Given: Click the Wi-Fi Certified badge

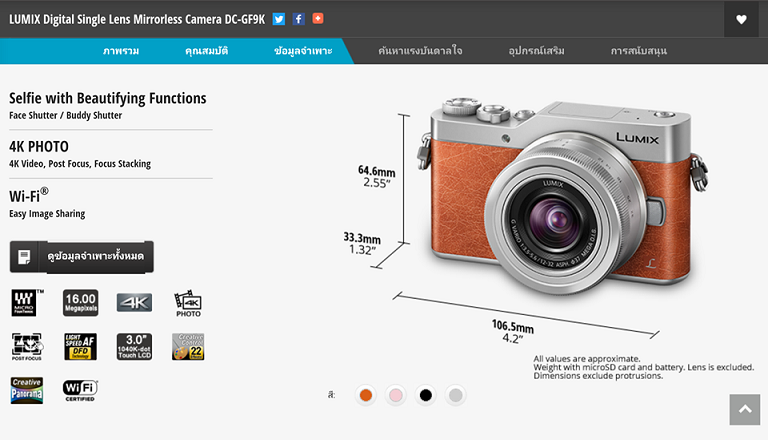Looking at the screenshot, I should click(x=80, y=391).
